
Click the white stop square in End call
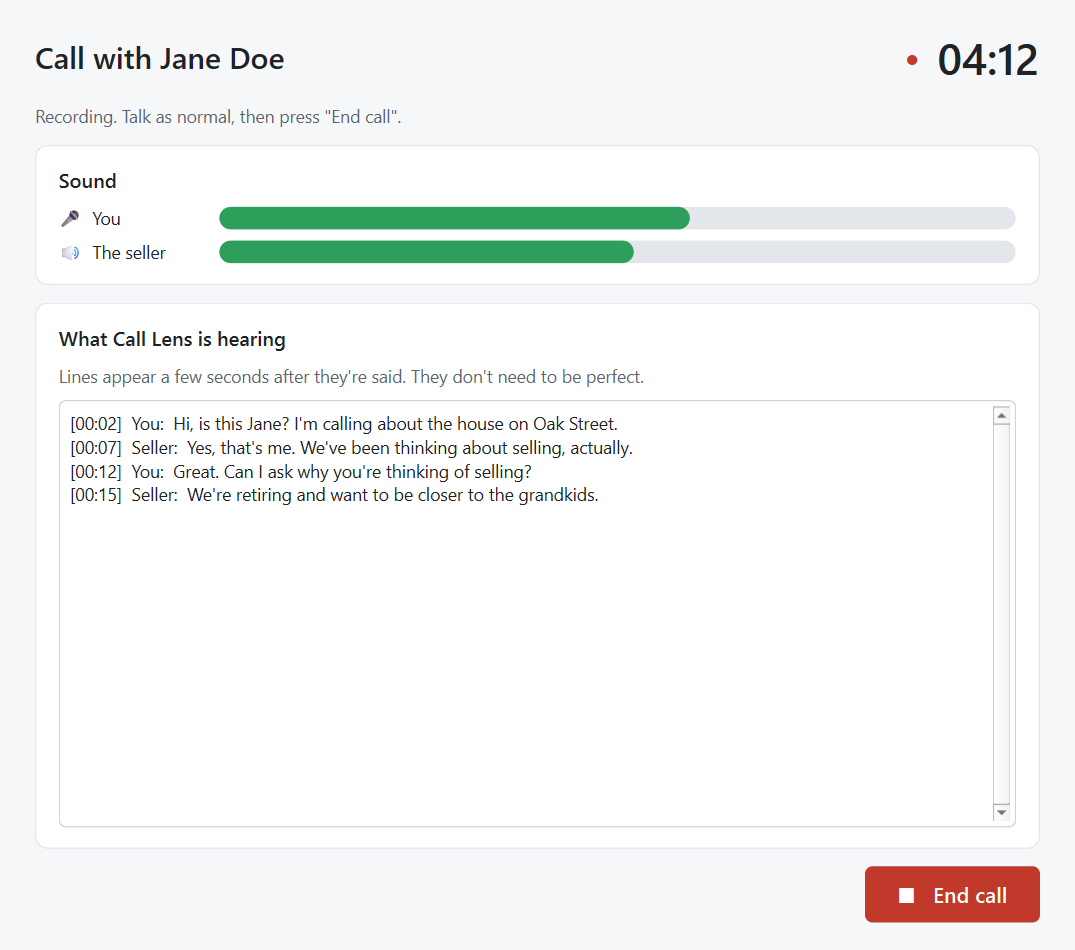tap(906, 895)
